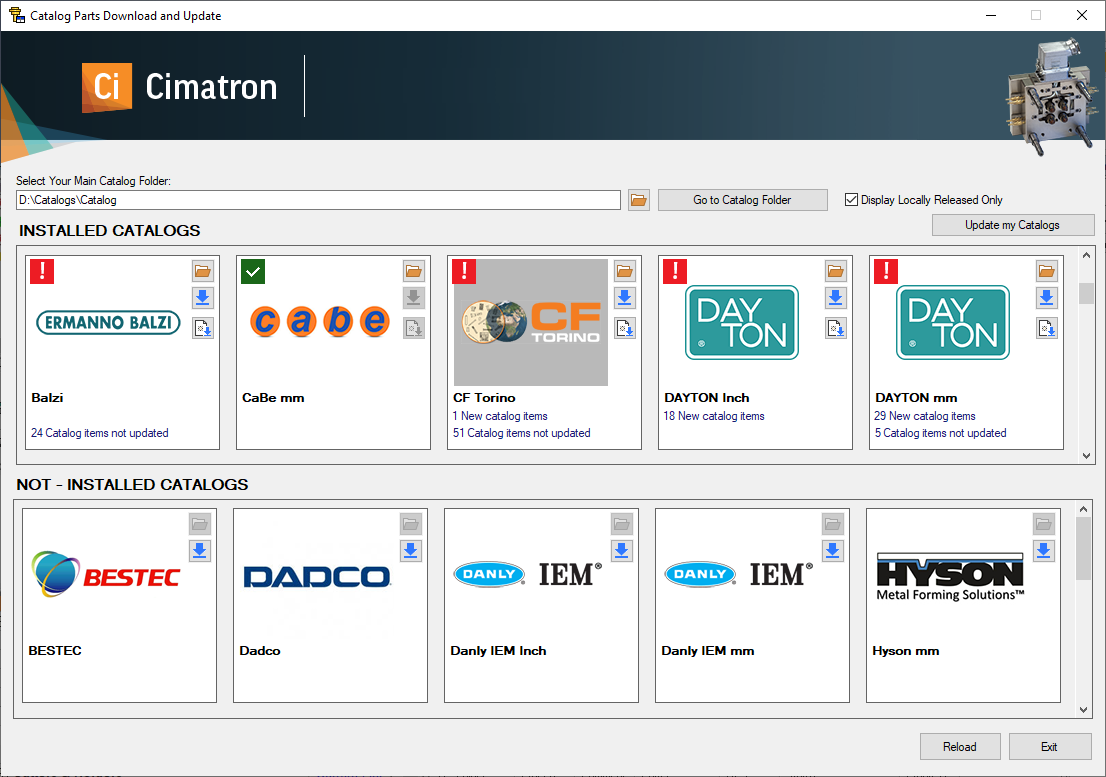
Task: Click the Exit button
Action: click(1050, 747)
